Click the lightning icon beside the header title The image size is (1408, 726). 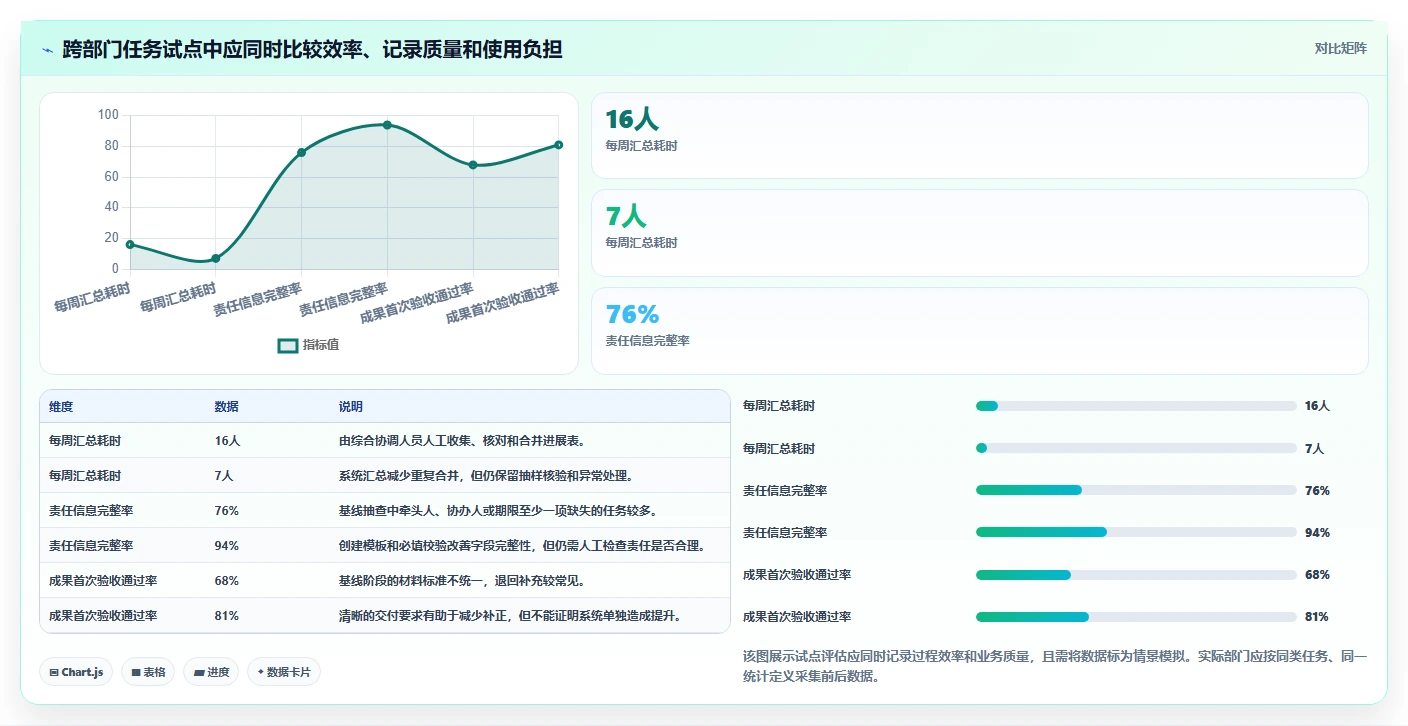click(47, 49)
